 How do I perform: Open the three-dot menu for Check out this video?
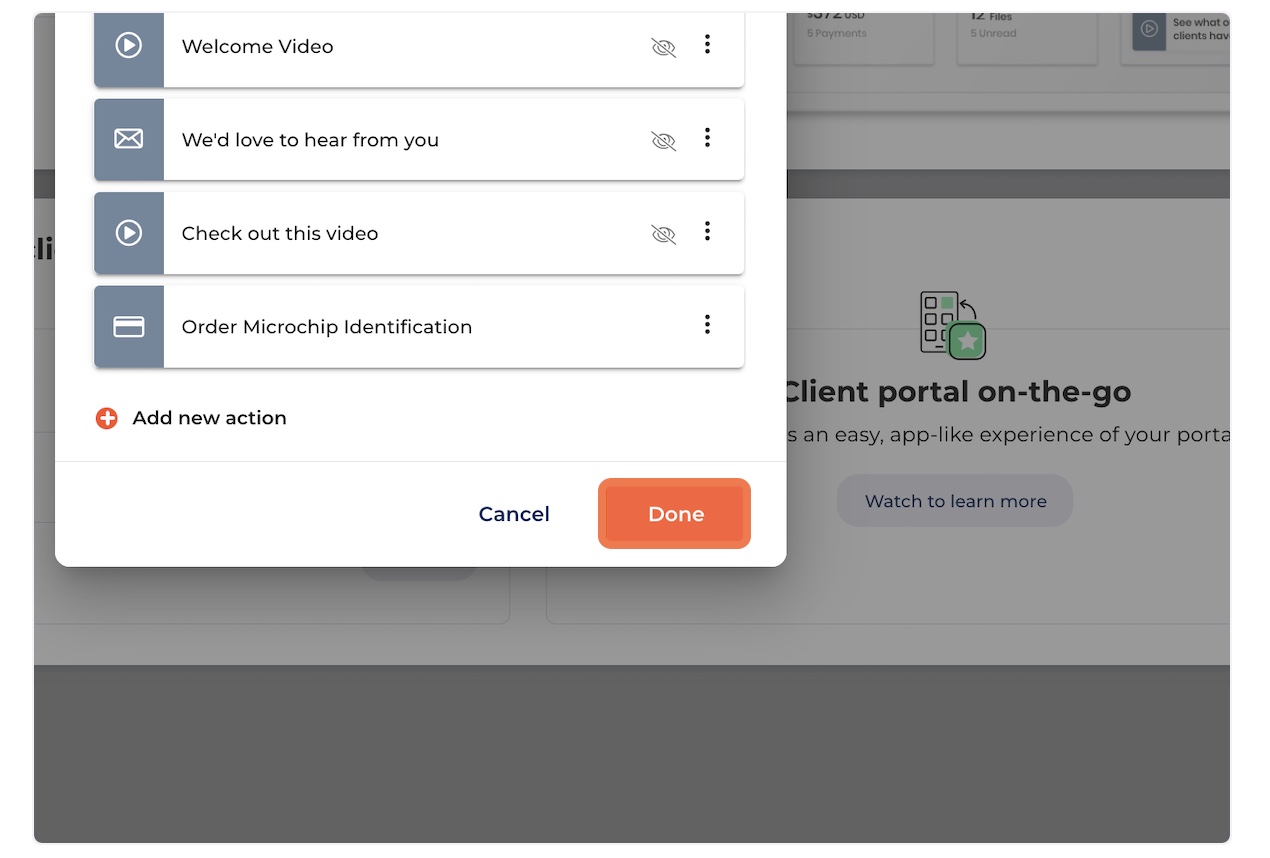(707, 231)
